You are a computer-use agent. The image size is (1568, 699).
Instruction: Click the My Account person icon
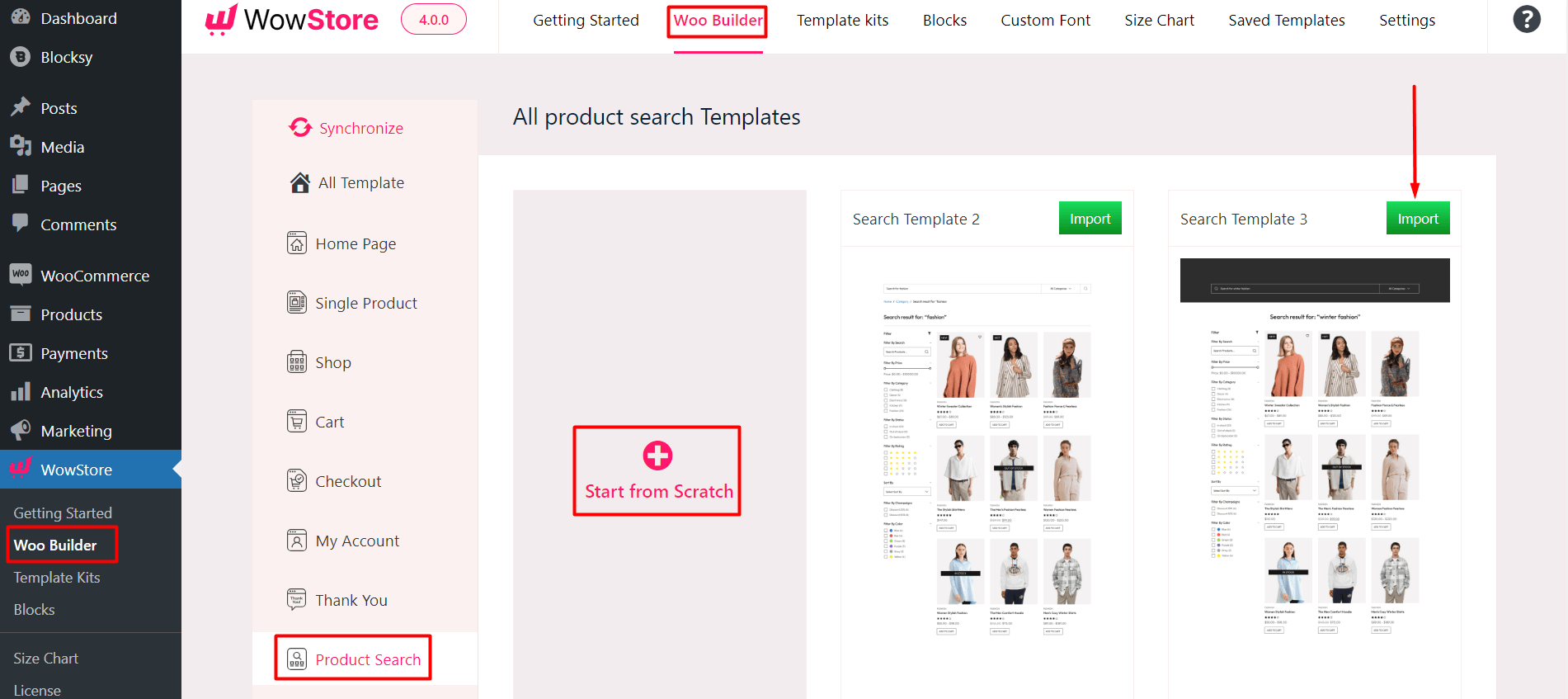point(297,541)
